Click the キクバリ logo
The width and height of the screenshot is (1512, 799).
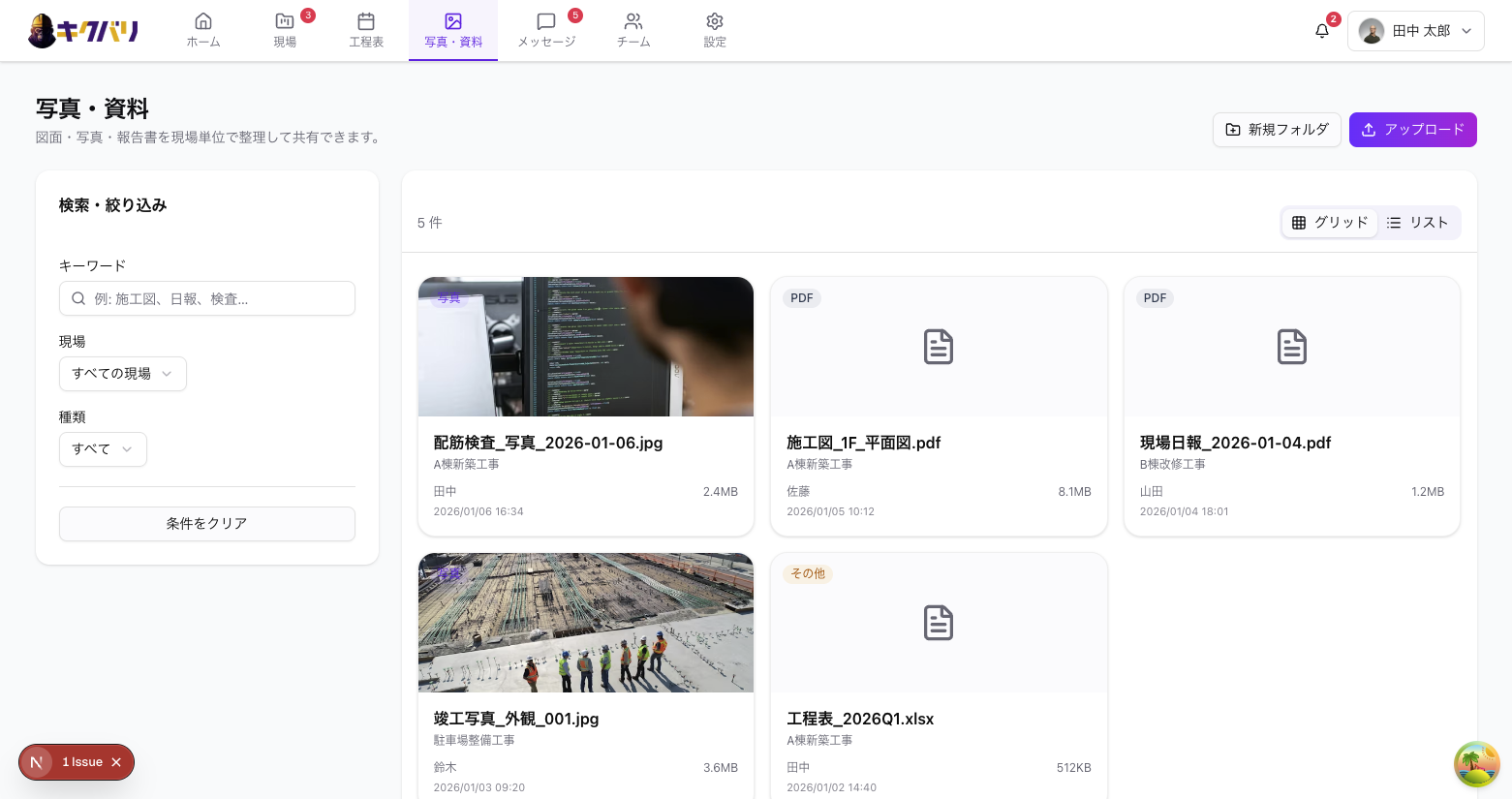[x=83, y=31]
